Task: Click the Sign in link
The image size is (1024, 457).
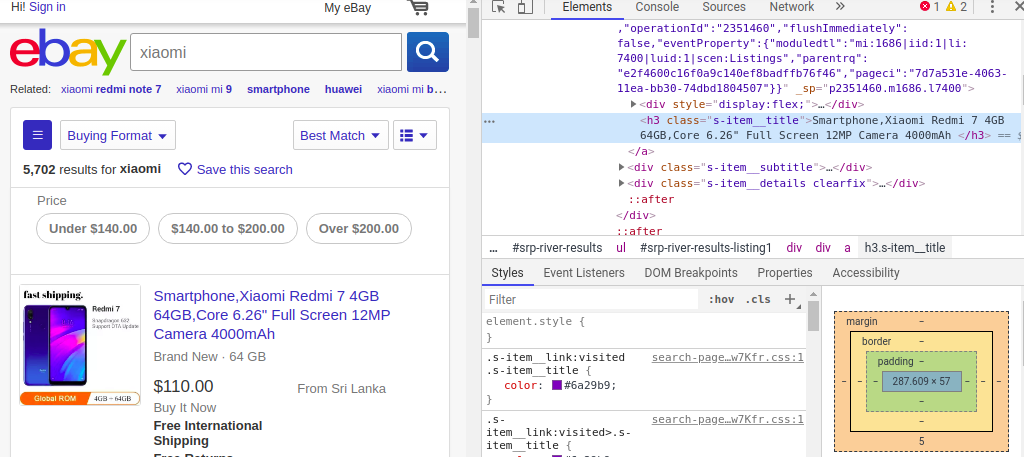Action: click(x=48, y=7)
